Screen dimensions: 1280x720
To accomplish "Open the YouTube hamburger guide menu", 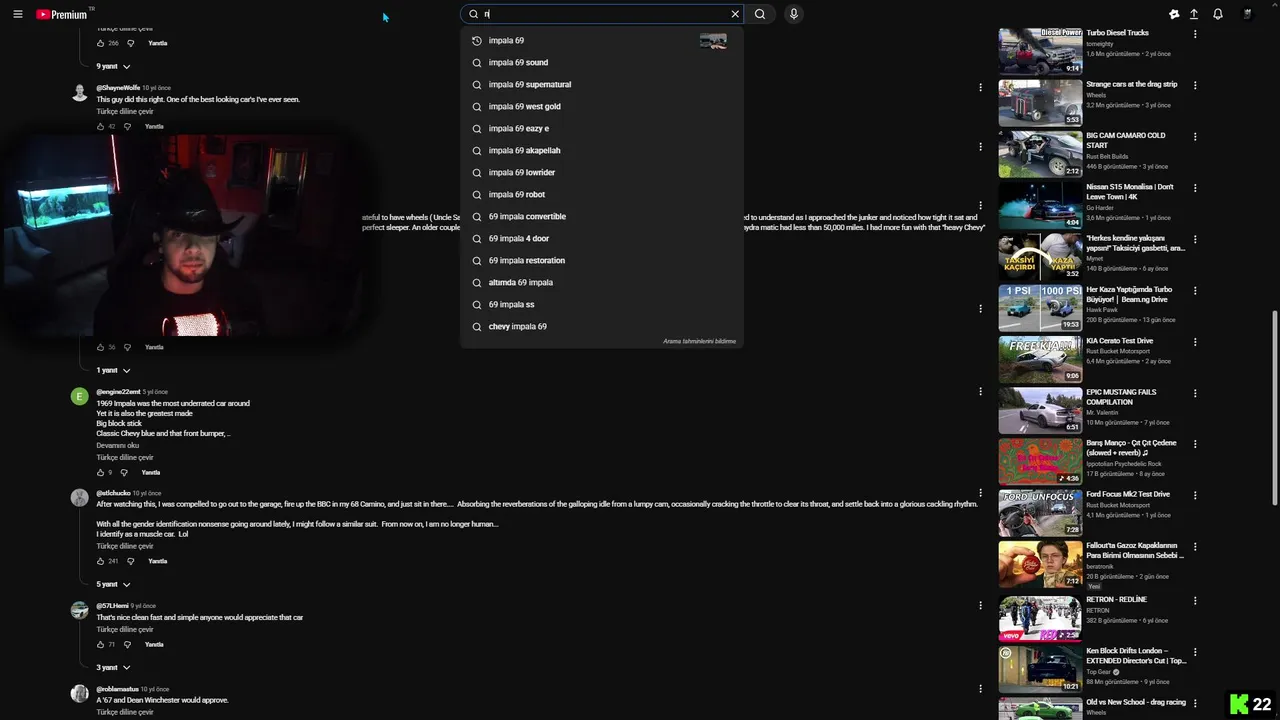I will pos(17,14).
